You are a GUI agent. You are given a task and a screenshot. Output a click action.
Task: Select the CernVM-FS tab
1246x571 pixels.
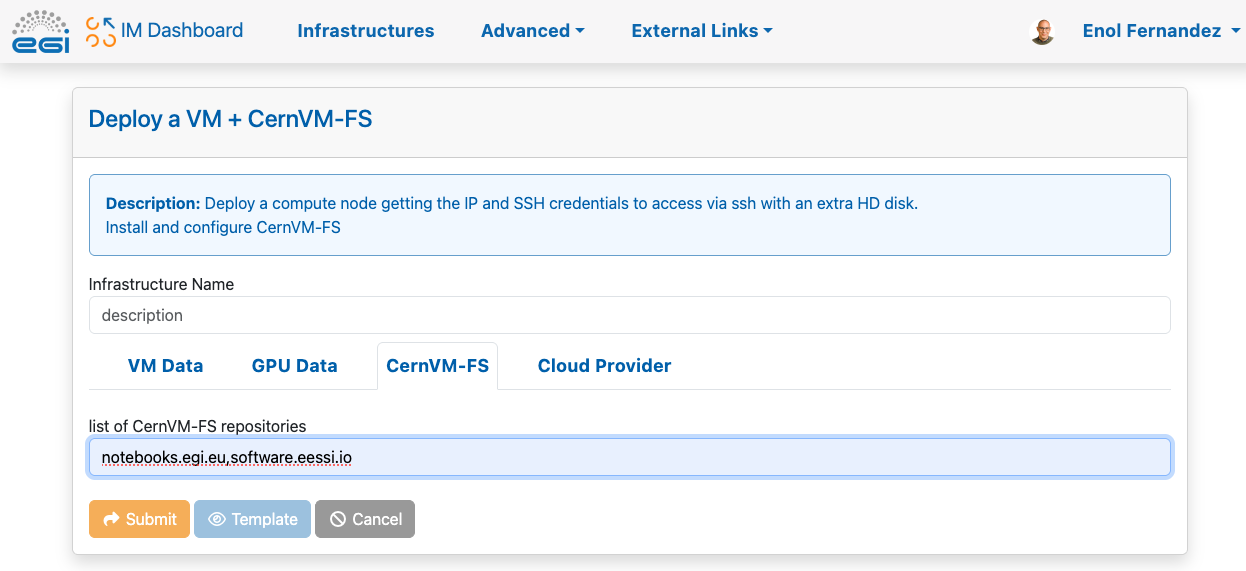click(438, 366)
